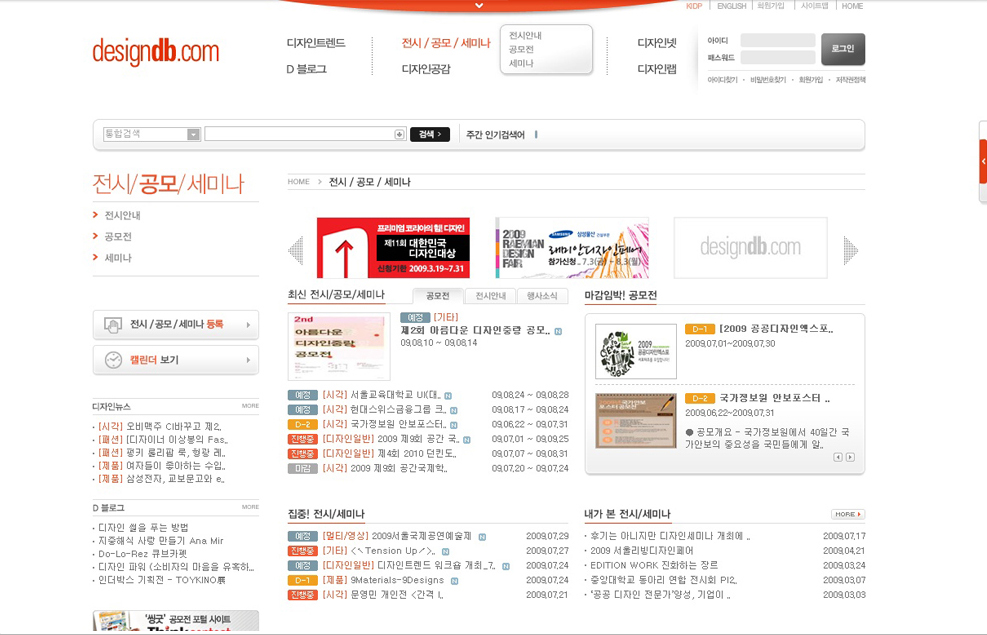987x635 pixels.
Task: Click the 아이디 input field
Action: (777, 41)
